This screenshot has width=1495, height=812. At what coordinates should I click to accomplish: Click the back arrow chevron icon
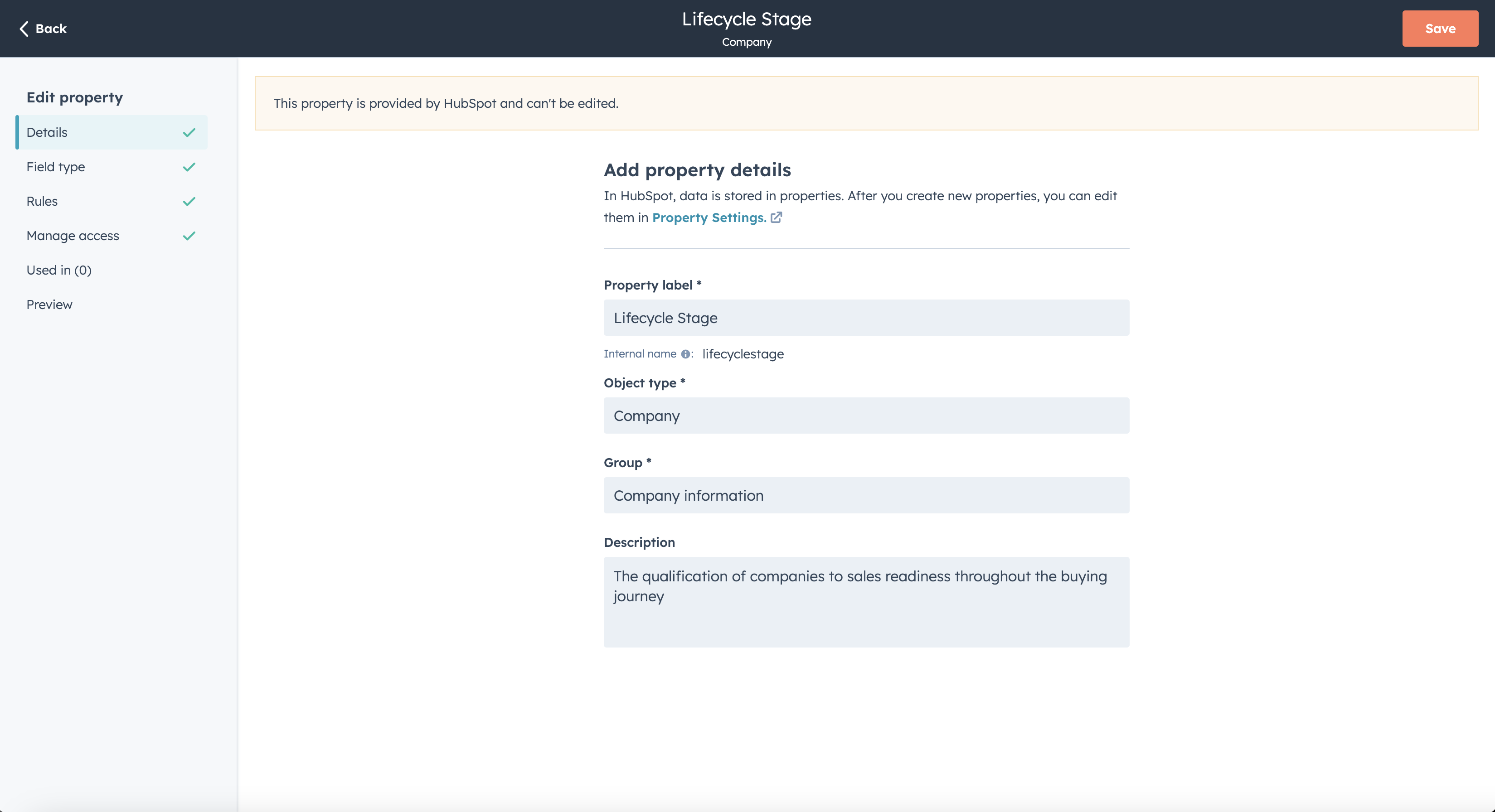(24, 29)
